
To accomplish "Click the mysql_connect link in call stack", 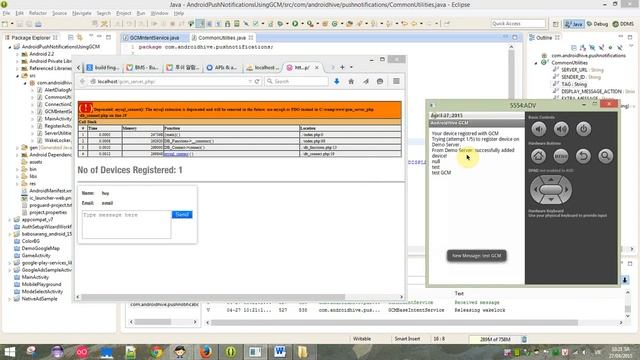I will click(176, 154).
